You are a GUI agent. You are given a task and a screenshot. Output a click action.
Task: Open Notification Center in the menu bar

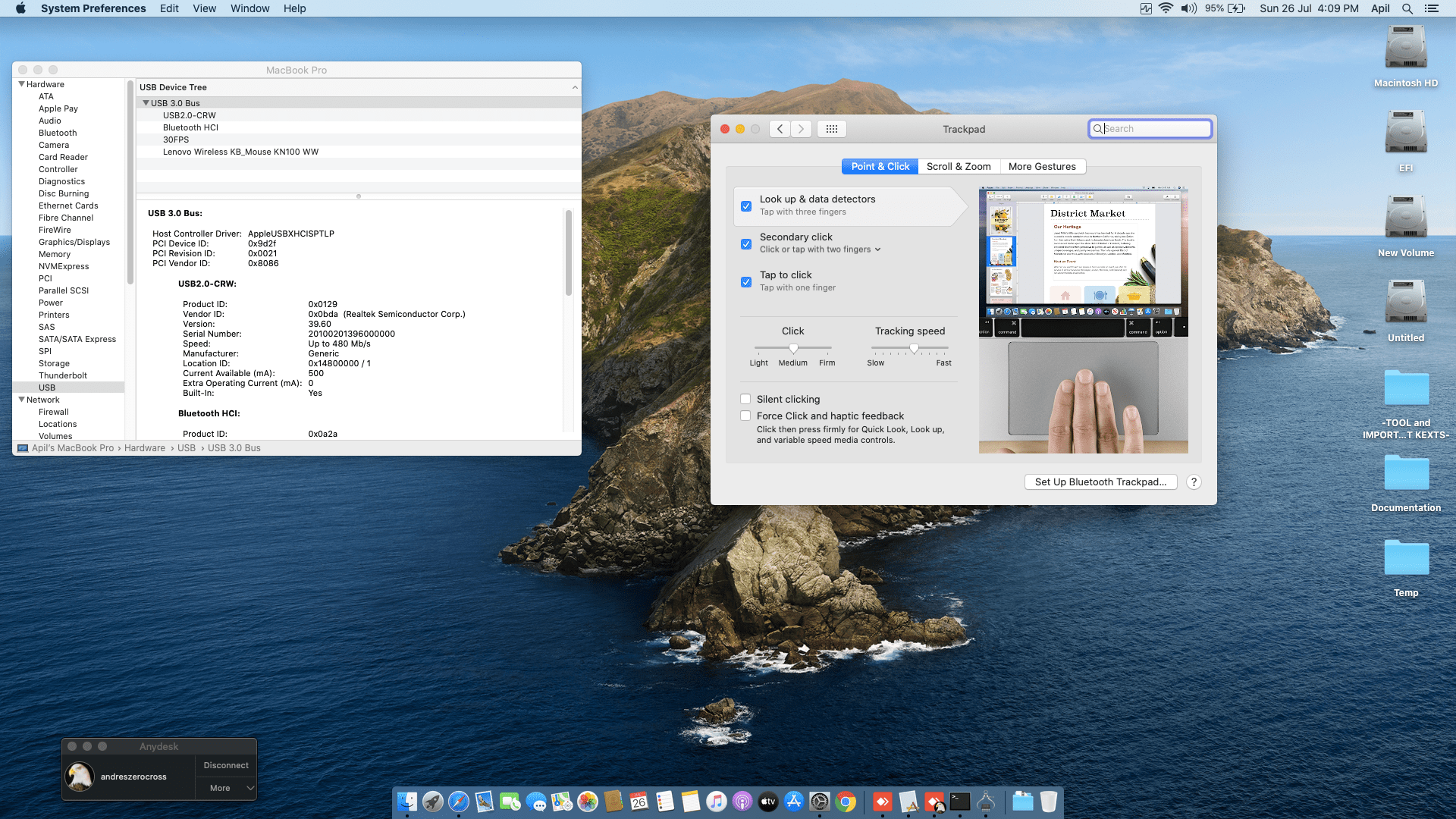point(1432,8)
